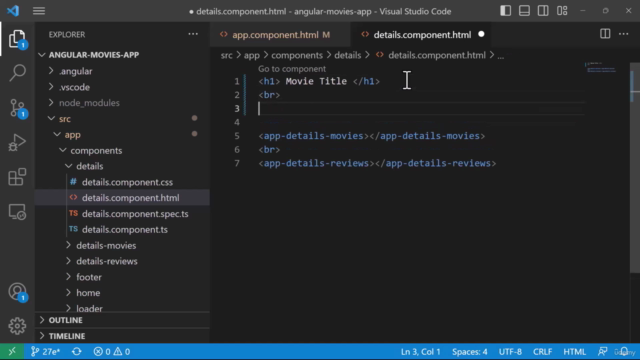
Task: Change the HTML language mode
Action: click(x=574, y=351)
